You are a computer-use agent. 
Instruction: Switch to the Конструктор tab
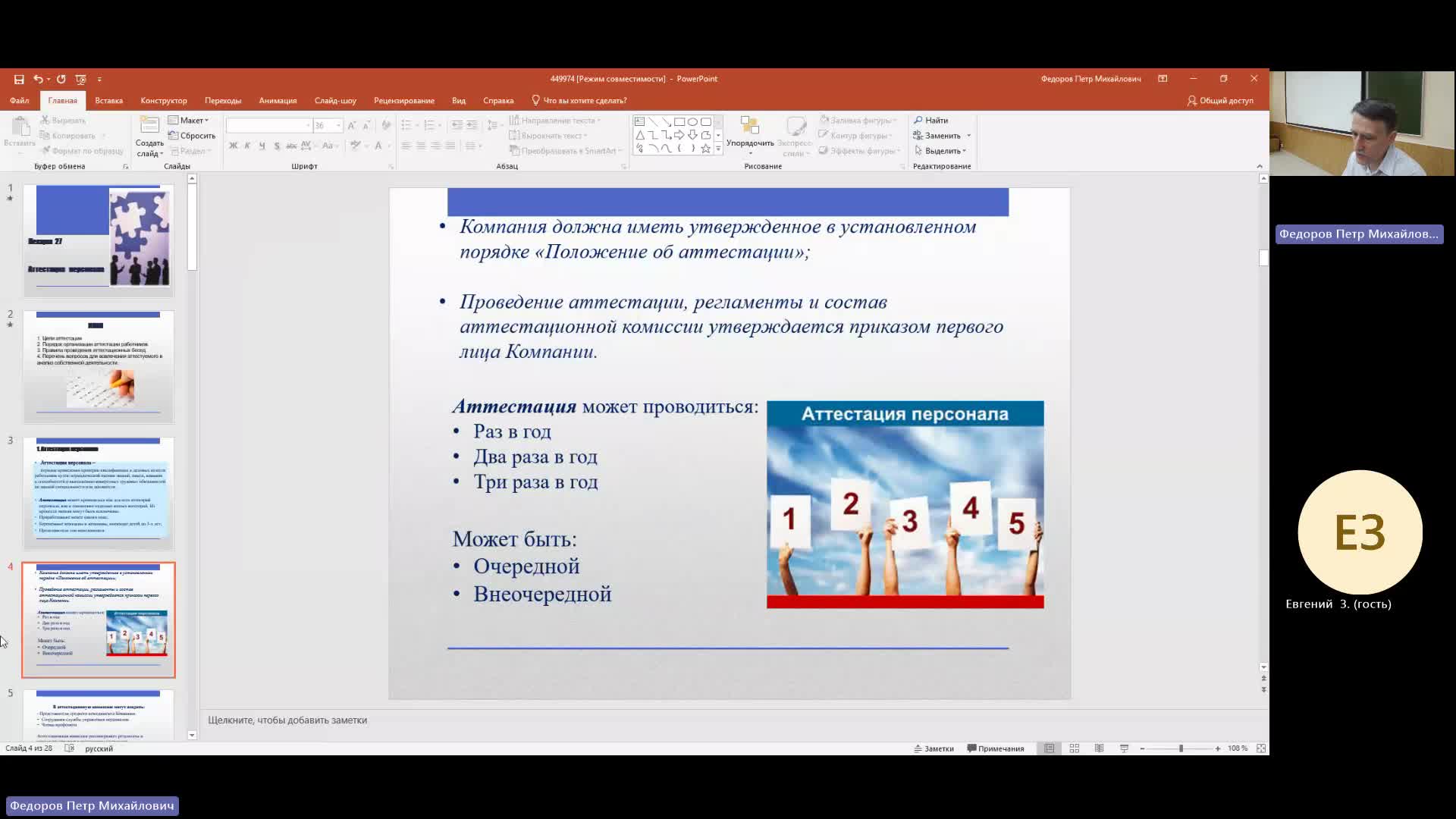[164, 100]
